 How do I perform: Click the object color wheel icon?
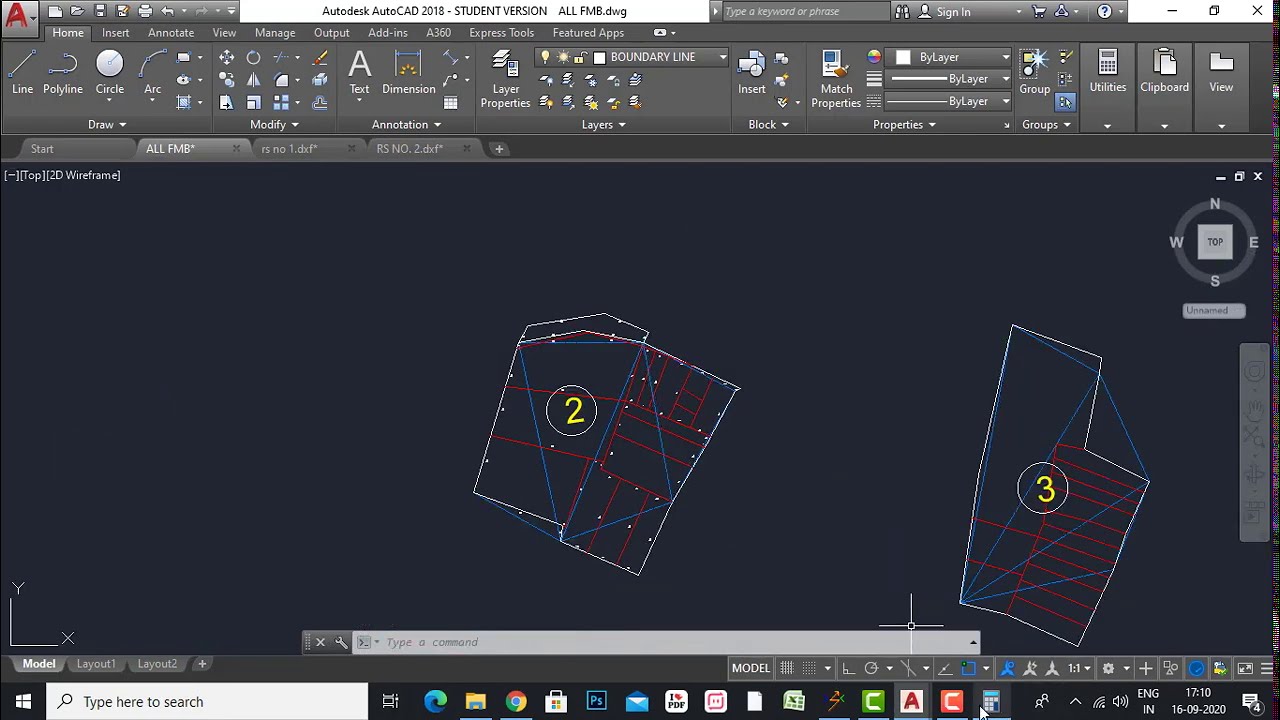click(874, 57)
